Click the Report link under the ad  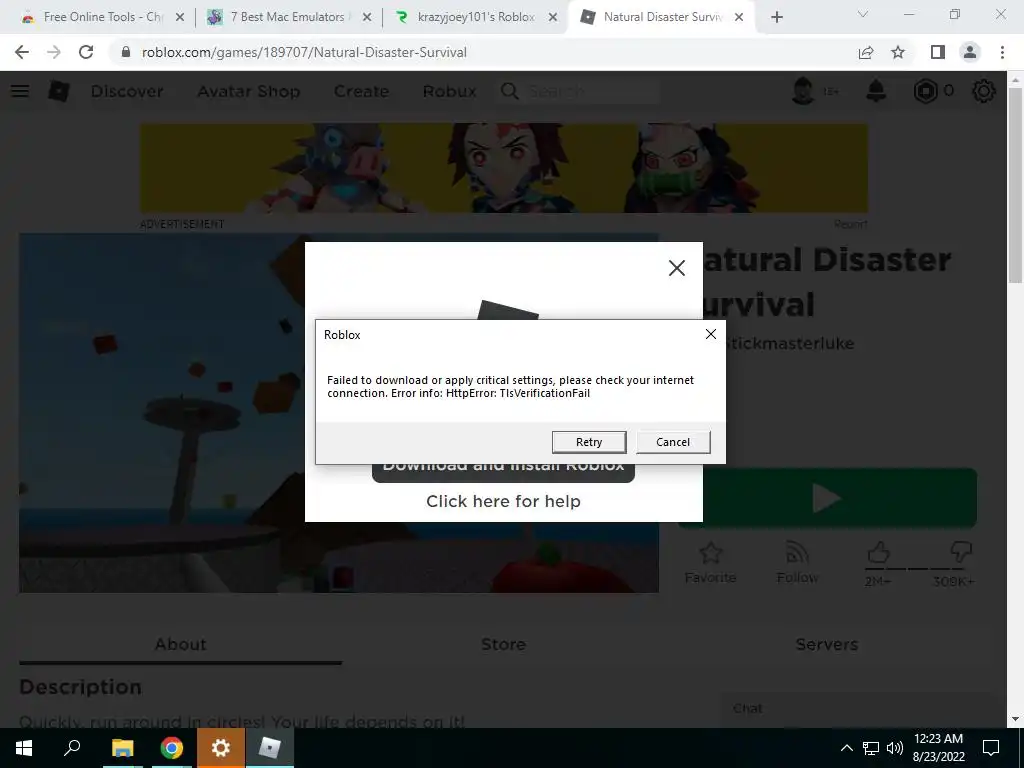tap(850, 224)
